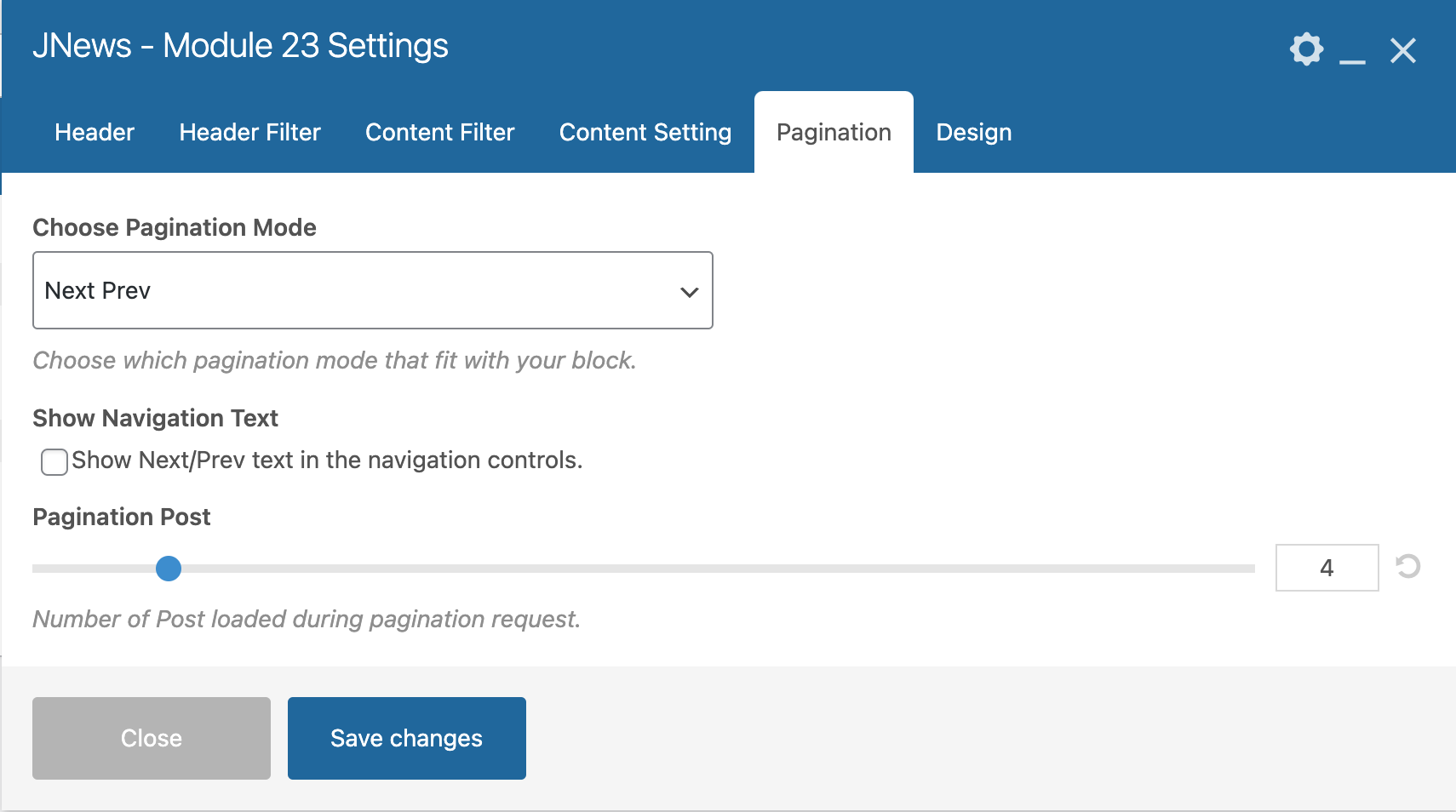
Task: Click the 'JNews - Module 23 Settings' title
Action: pyautogui.click(x=240, y=46)
